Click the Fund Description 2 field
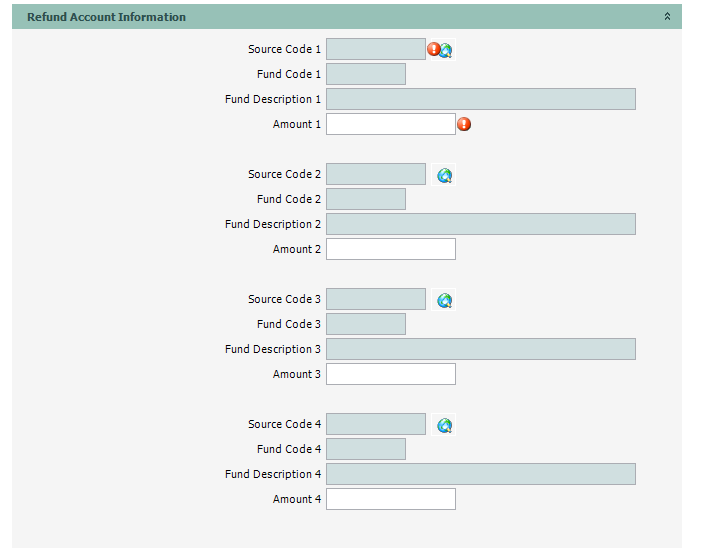This screenshot has height=558, width=709. coord(480,224)
